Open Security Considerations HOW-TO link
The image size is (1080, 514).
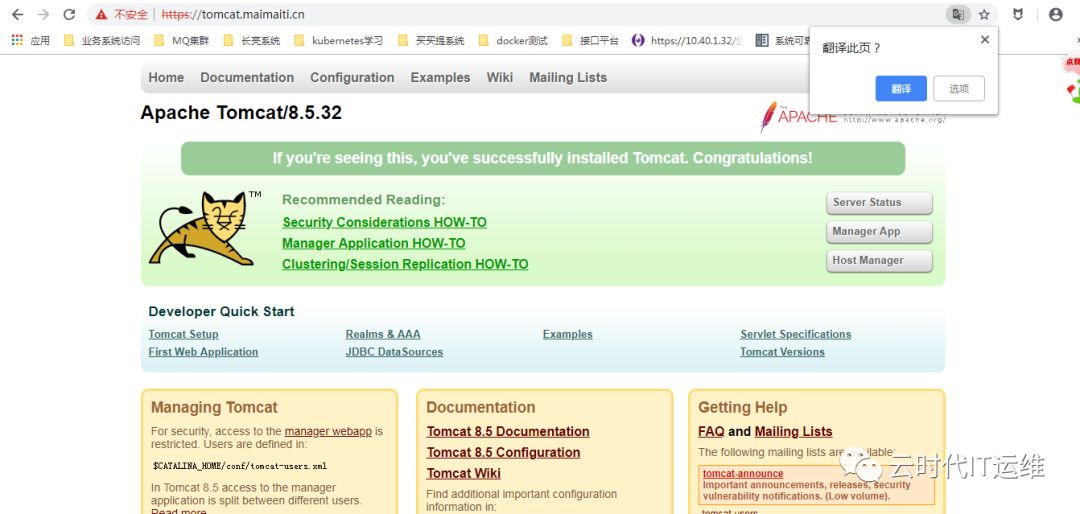pos(384,223)
